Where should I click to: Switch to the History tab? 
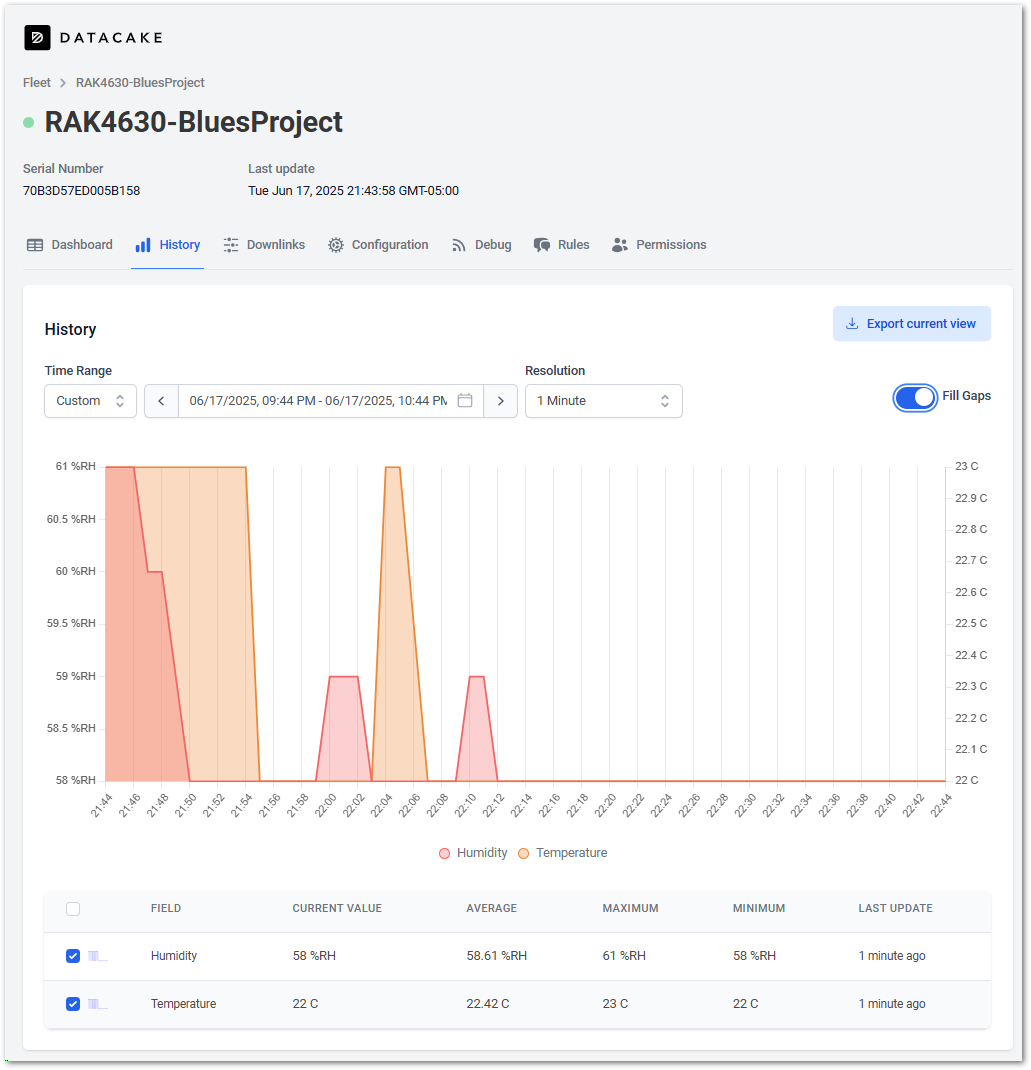pos(167,245)
